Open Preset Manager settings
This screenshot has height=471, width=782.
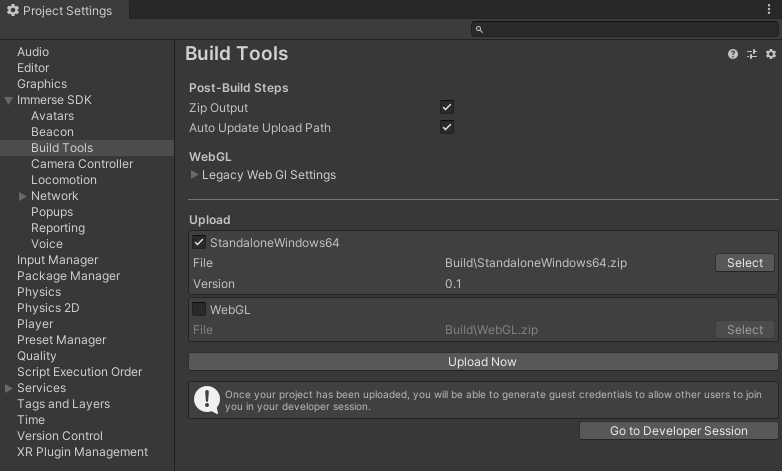[x=61, y=340]
